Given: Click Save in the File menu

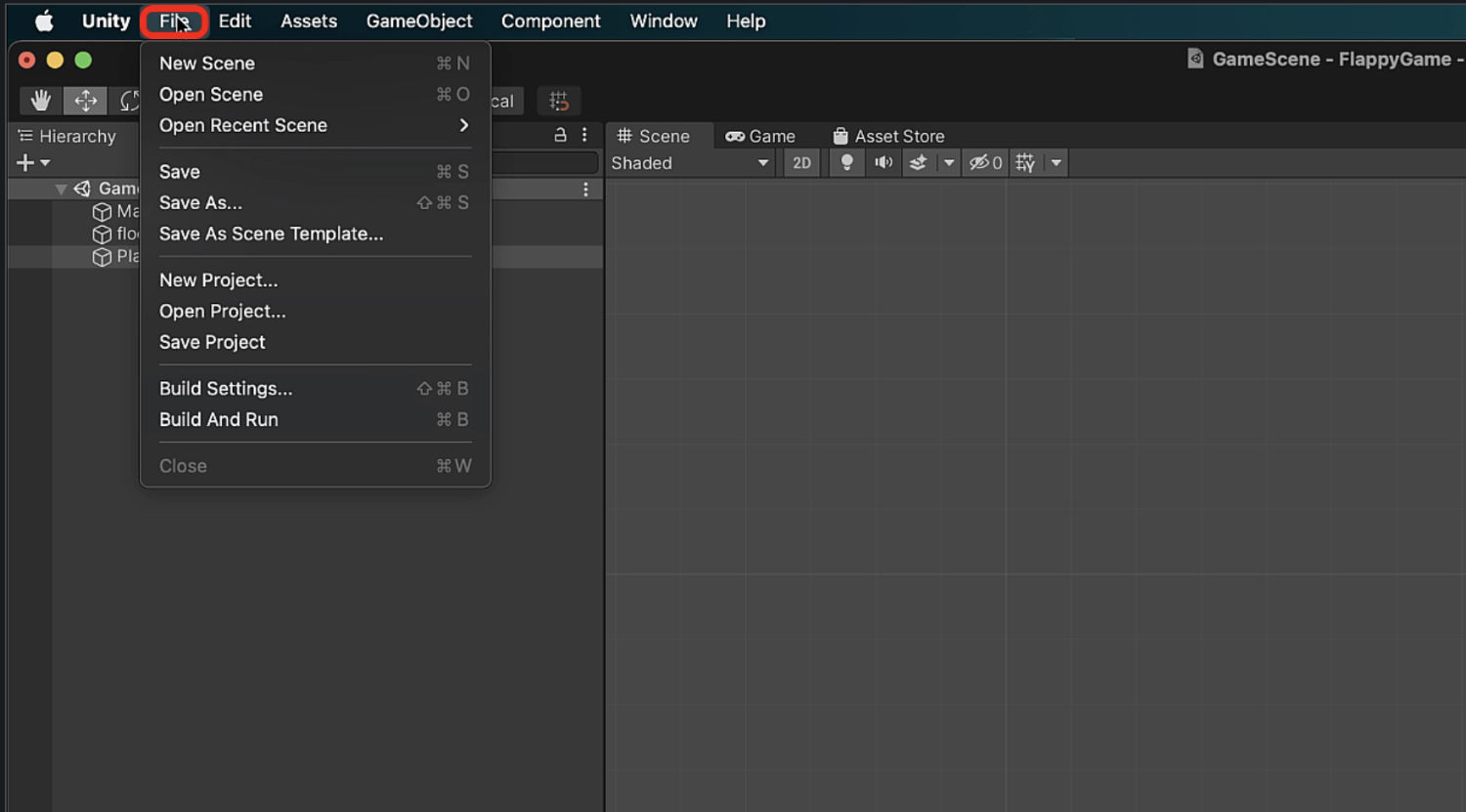Looking at the screenshot, I should click(x=315, y=172).
